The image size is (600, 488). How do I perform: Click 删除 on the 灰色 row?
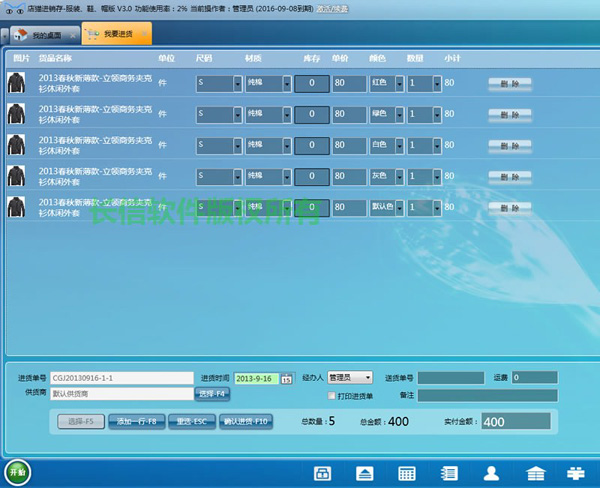pyautogui.click(x=510, y=176)
